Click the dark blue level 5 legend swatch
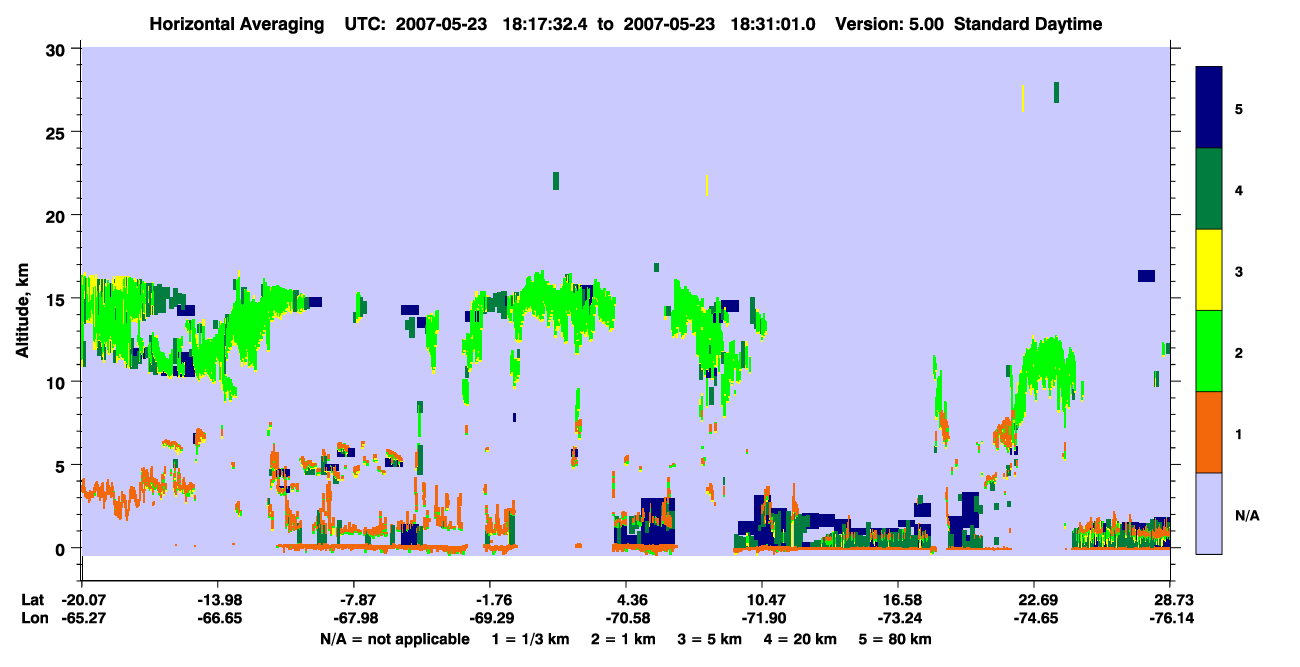1300x667 pixels. click(x=1209, y=108)
